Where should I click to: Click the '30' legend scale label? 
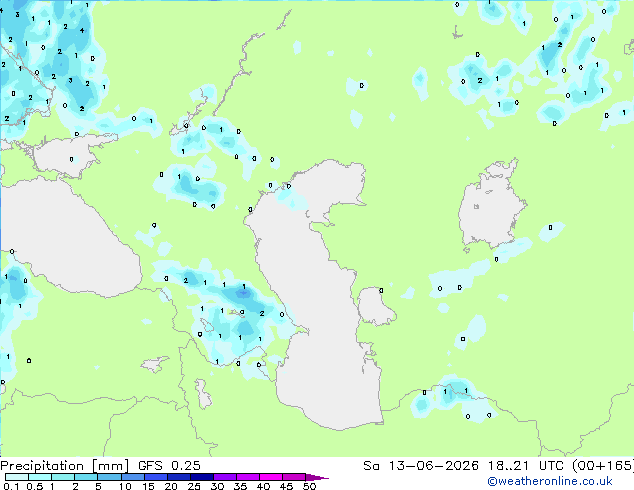217,486
